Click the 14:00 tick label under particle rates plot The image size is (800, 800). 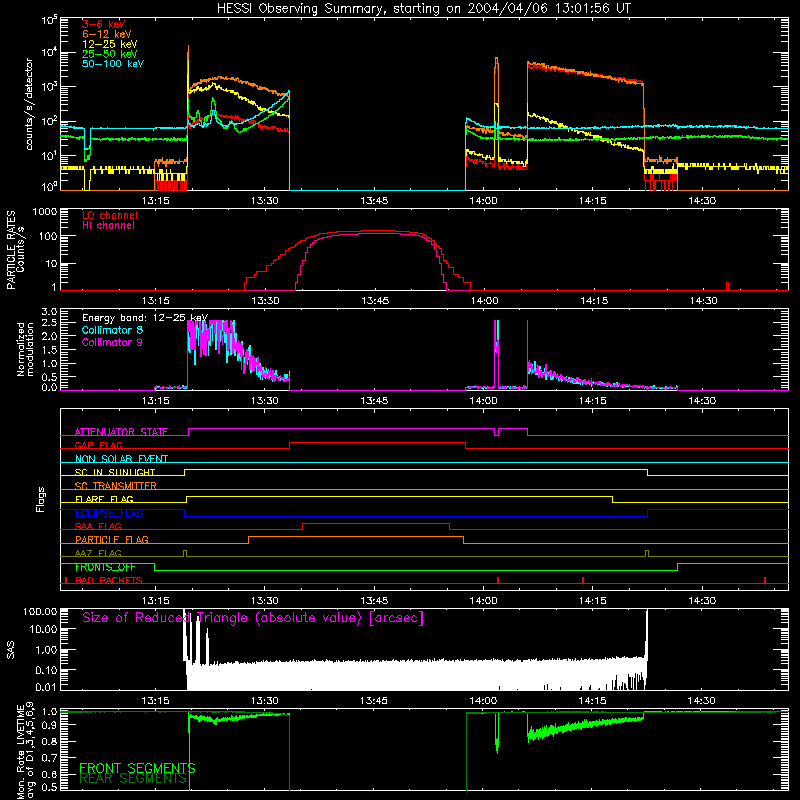(484, 301)
